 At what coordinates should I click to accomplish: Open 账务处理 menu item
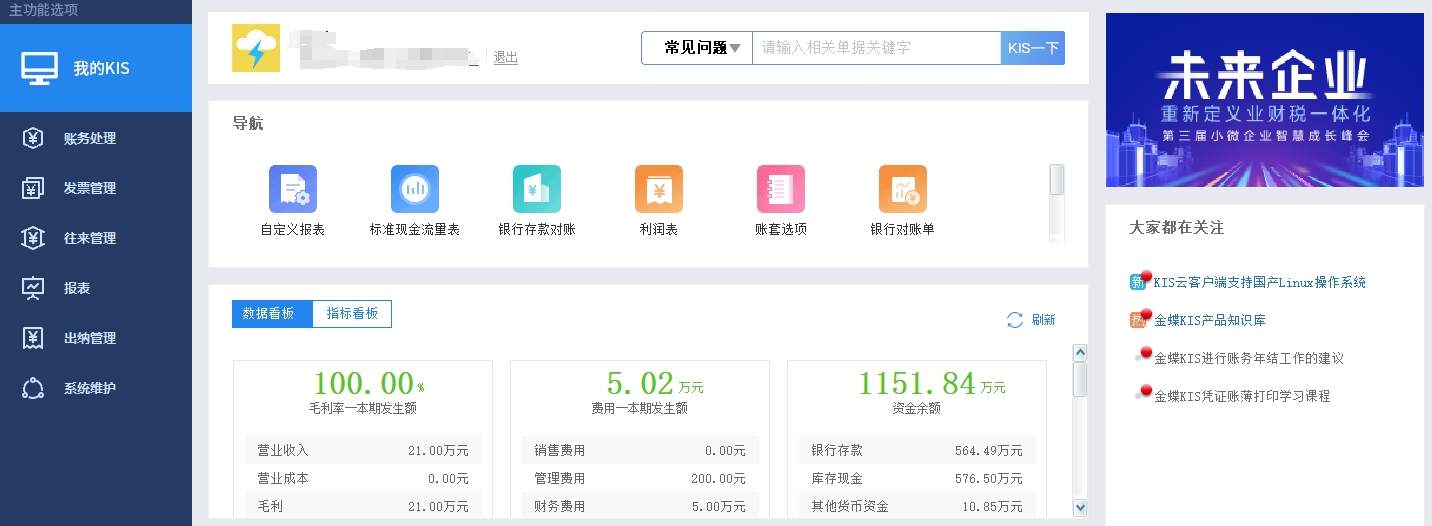[x=90, y=138]
